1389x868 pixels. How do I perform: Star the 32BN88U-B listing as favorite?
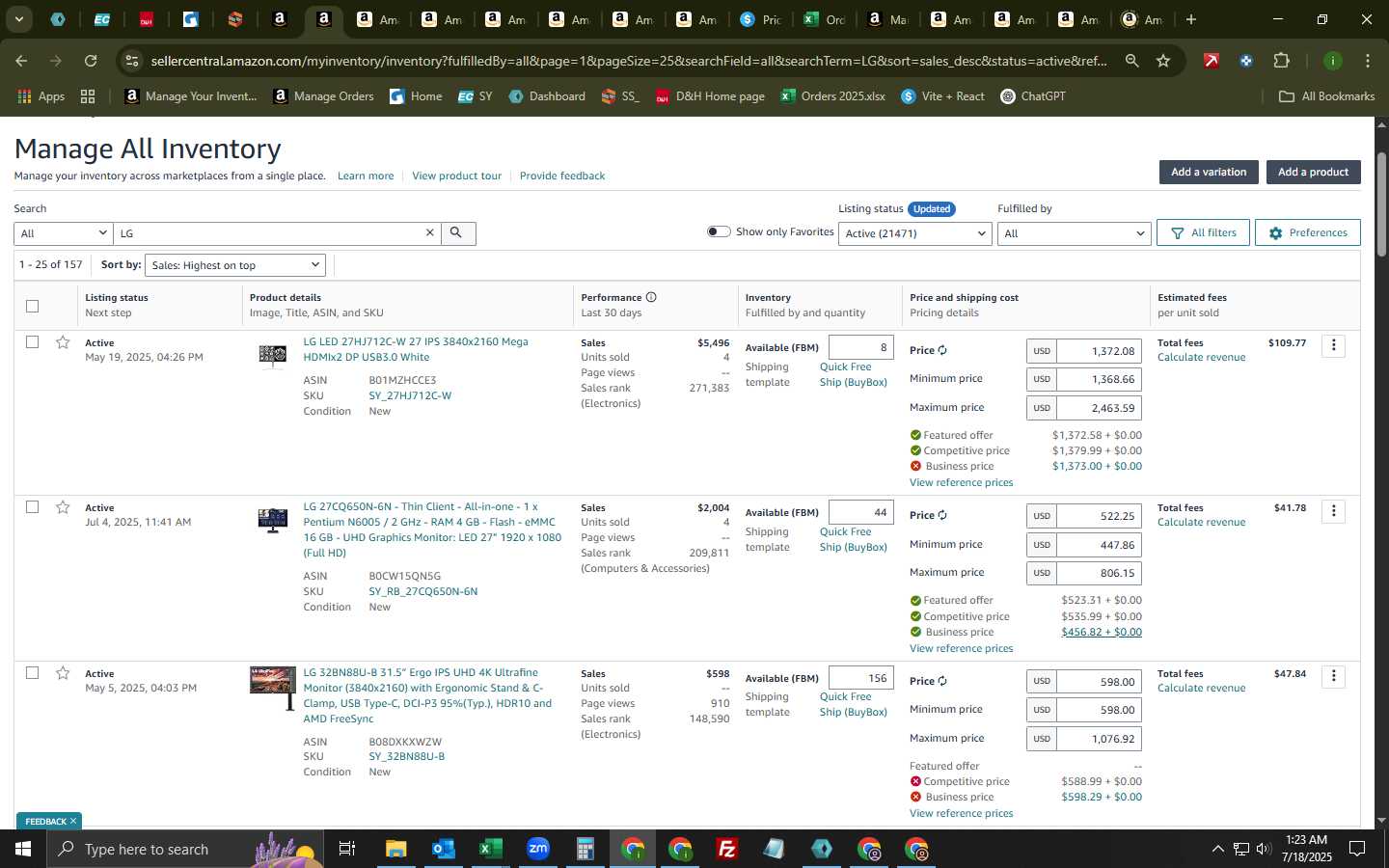pyautogui.click(x=63, y=673)
